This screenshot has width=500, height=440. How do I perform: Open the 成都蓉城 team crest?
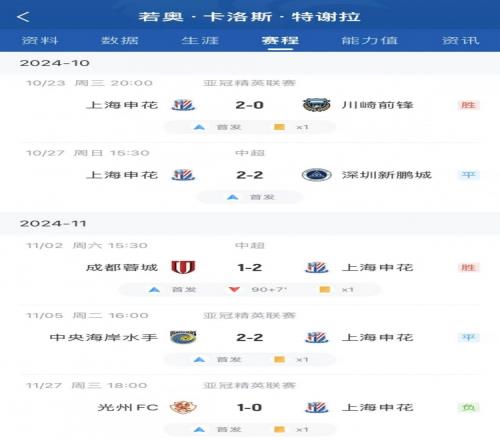[183, 267]
